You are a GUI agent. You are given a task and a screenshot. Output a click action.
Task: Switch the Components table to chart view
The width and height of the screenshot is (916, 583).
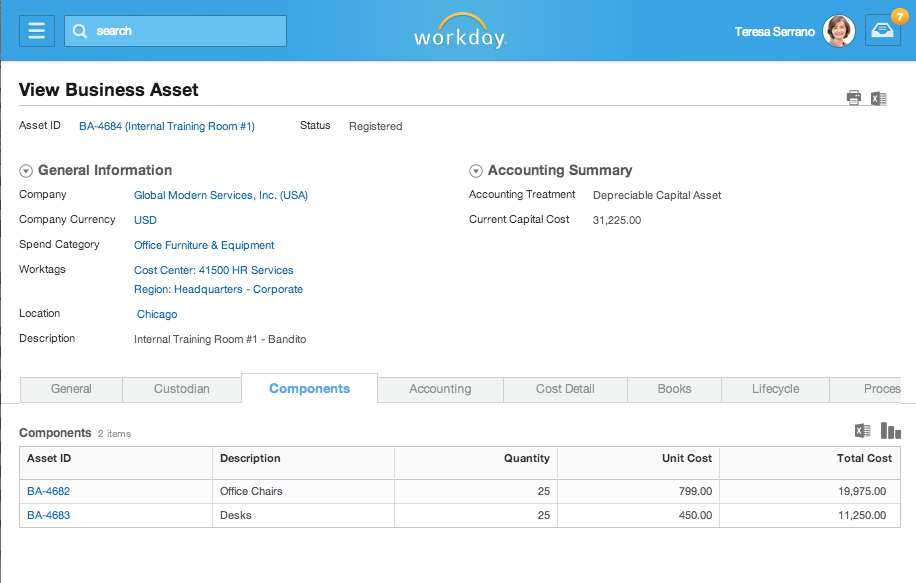(890, 430)
